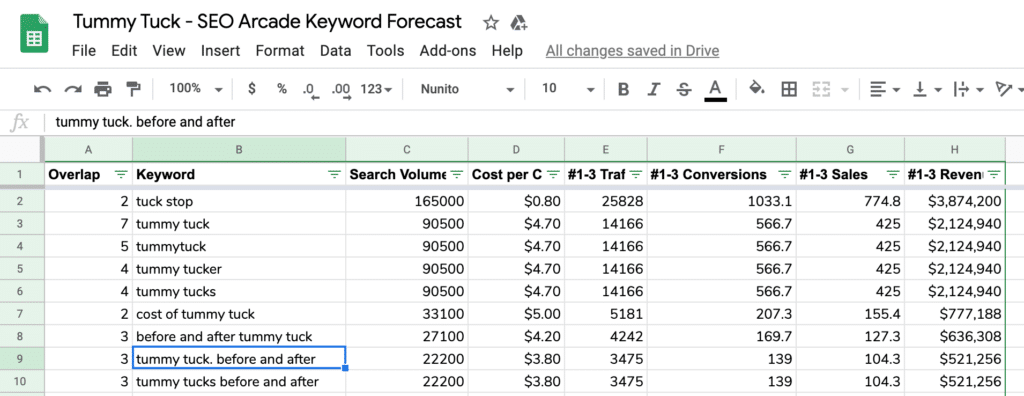Screen dimensions: 1024x396
Task: Open the #1-3 Sales column filter
Action: (893, 174)
